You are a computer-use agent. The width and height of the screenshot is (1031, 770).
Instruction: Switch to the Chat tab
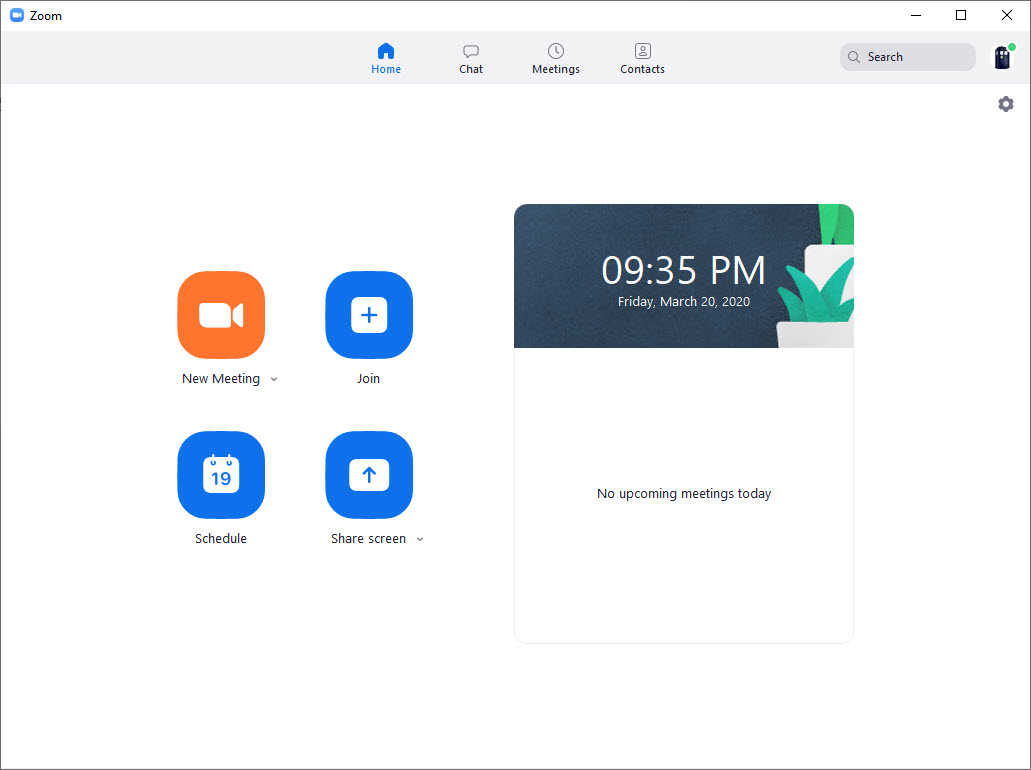(471, 58)
